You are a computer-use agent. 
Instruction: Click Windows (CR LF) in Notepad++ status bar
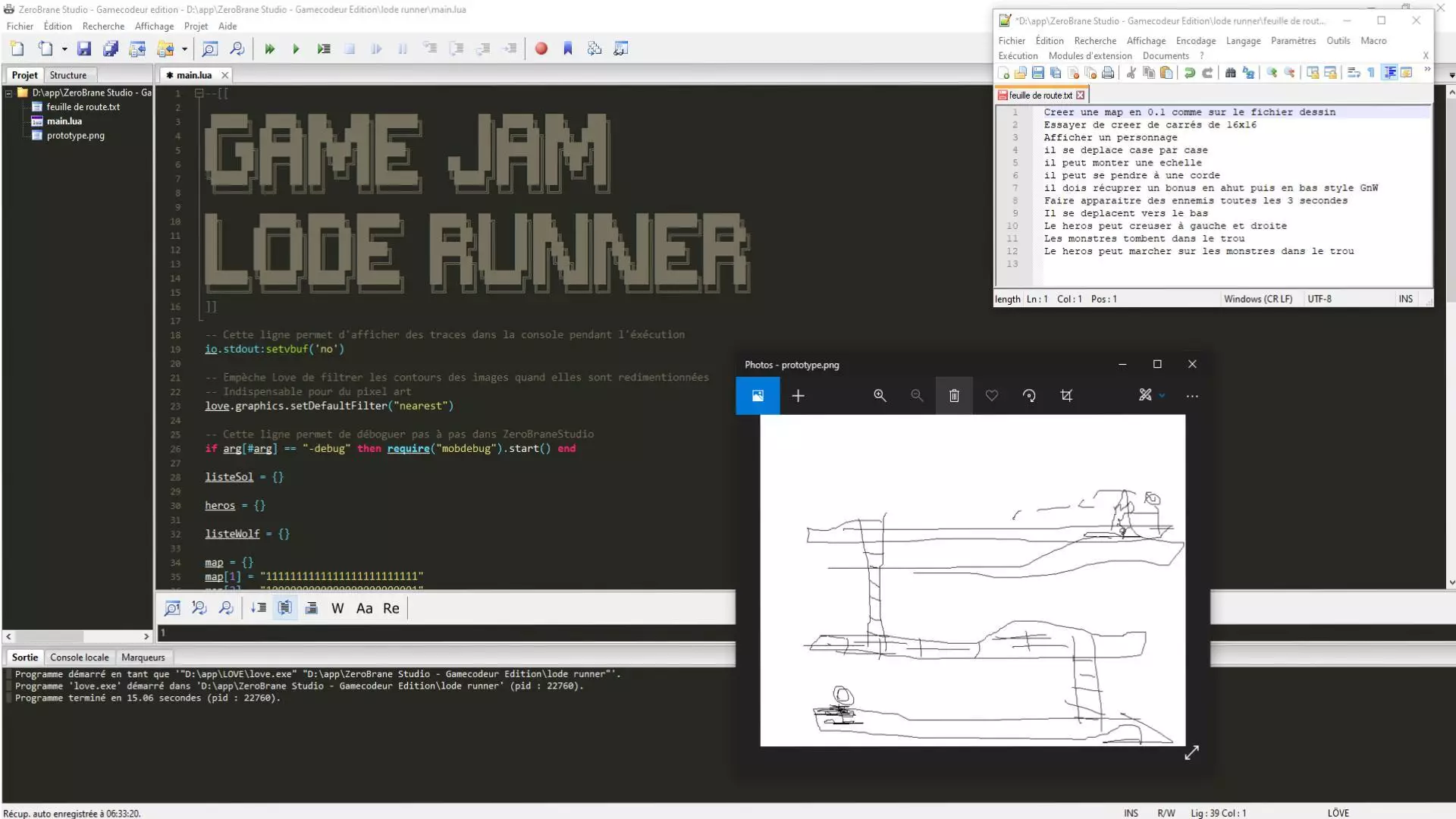click(1257, 299)
